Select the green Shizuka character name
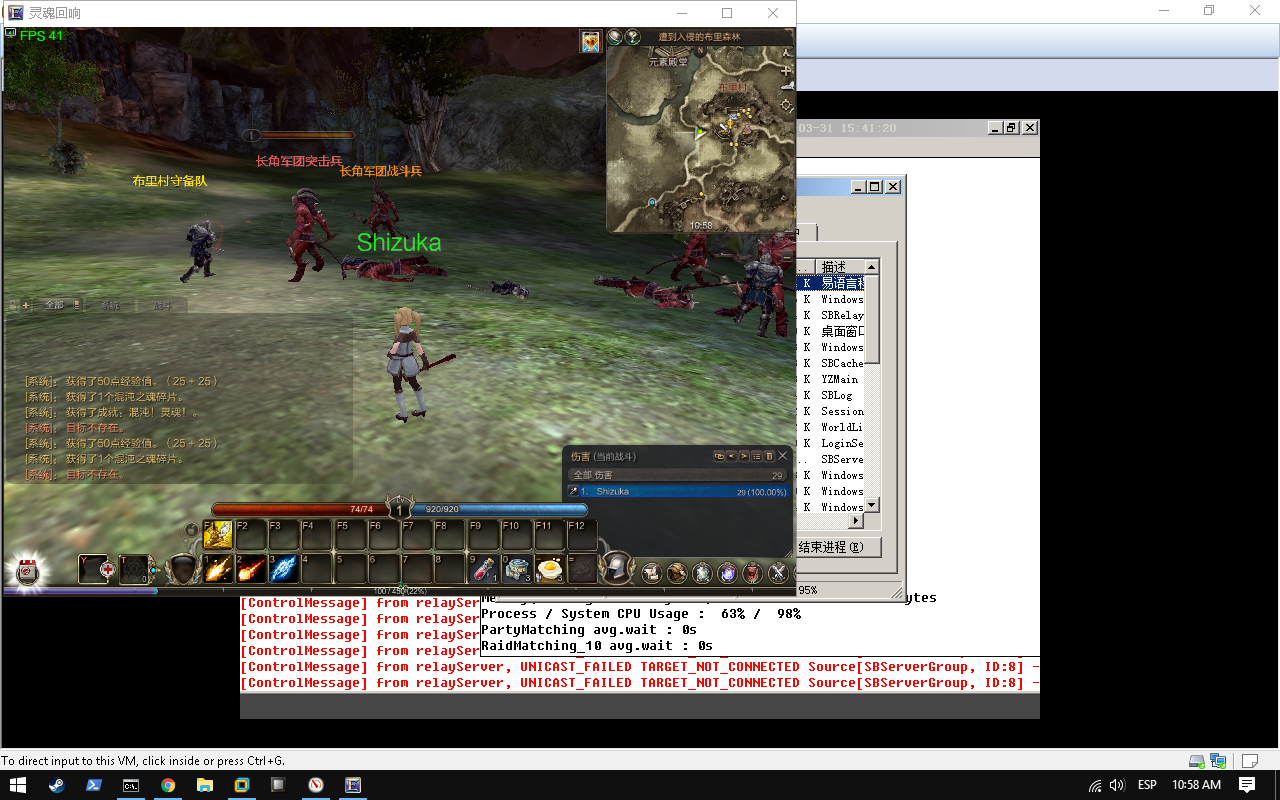The image size is (1280, 800). [x=399, y=242]
